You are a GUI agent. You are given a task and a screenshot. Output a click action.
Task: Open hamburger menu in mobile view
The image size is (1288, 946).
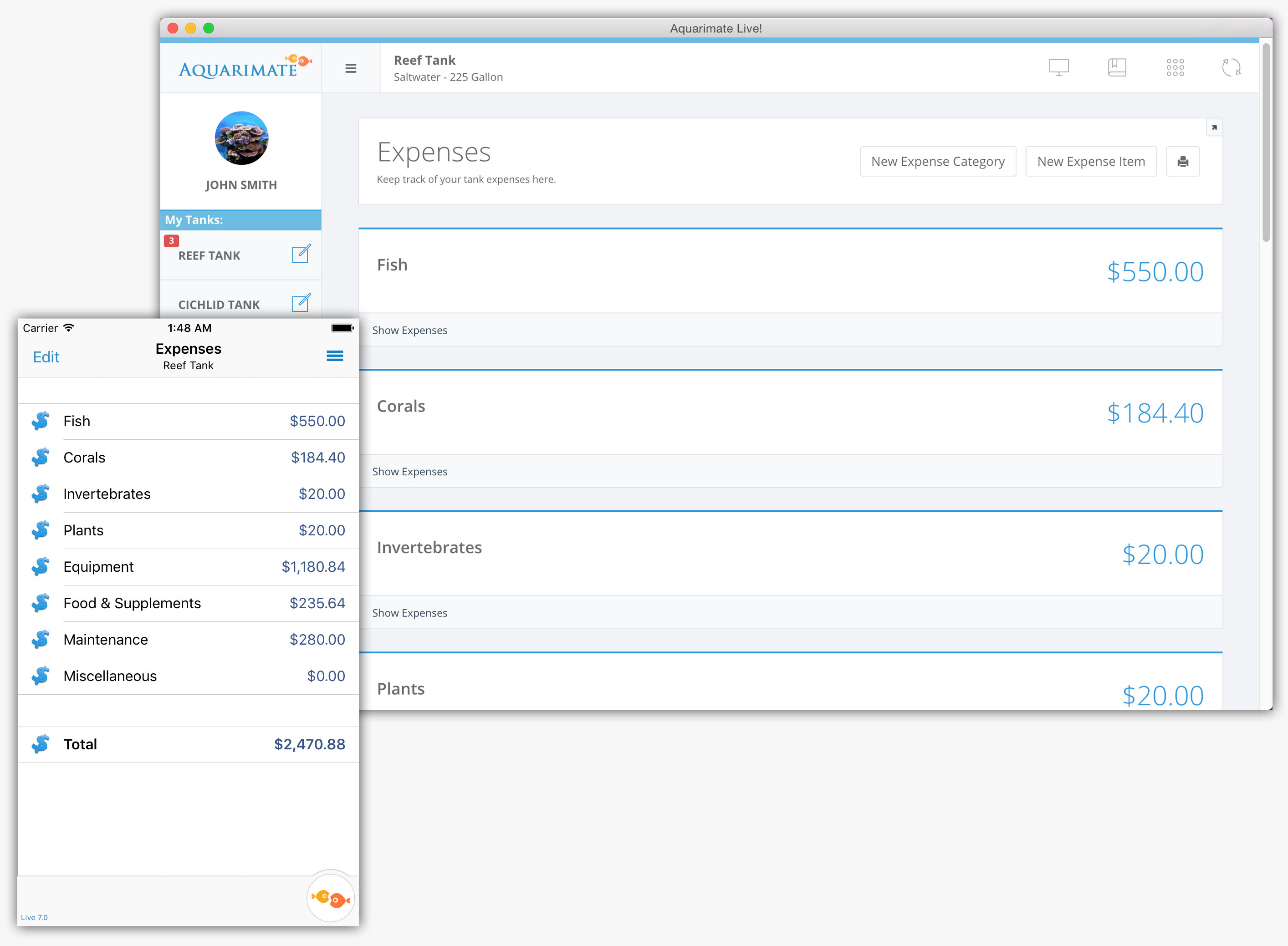click(335, 356)
